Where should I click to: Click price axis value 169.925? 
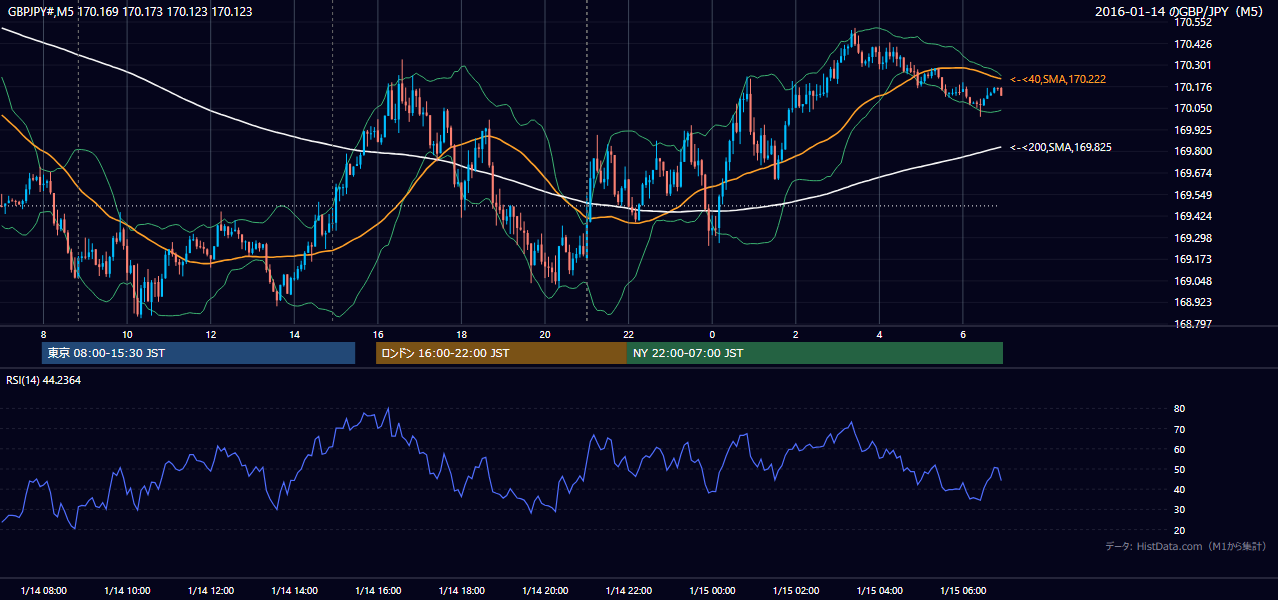(x=1193, y=130)
